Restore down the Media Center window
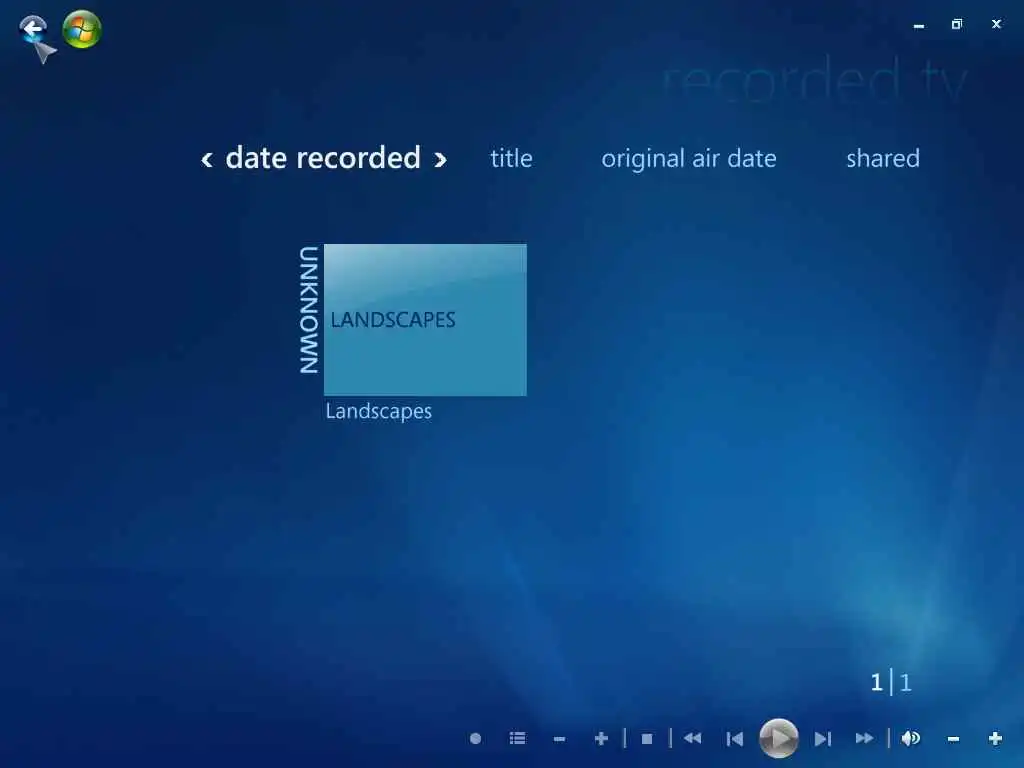The image size is (1024, 768). pos(957,24)
